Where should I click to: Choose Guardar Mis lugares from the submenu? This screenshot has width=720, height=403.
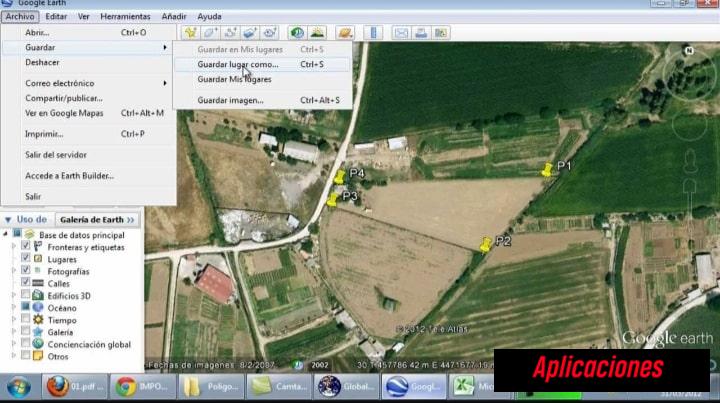(x=262, y=79)
